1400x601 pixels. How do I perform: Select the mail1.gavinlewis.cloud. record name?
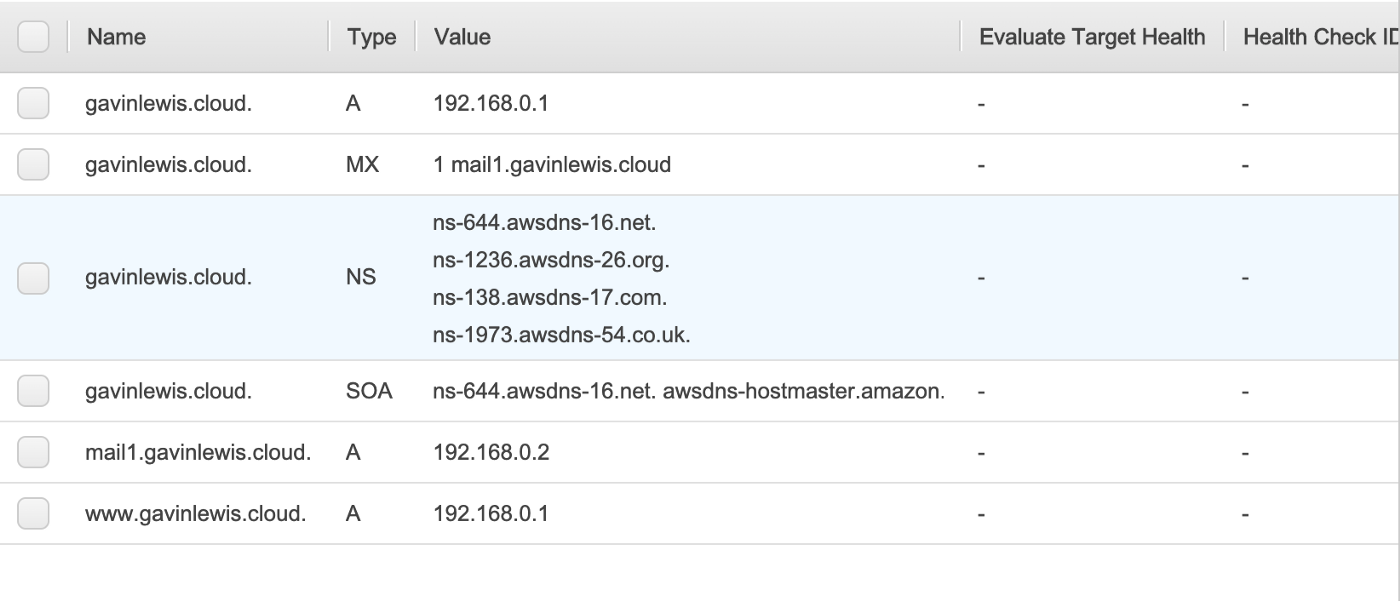(x=198, y=453)
